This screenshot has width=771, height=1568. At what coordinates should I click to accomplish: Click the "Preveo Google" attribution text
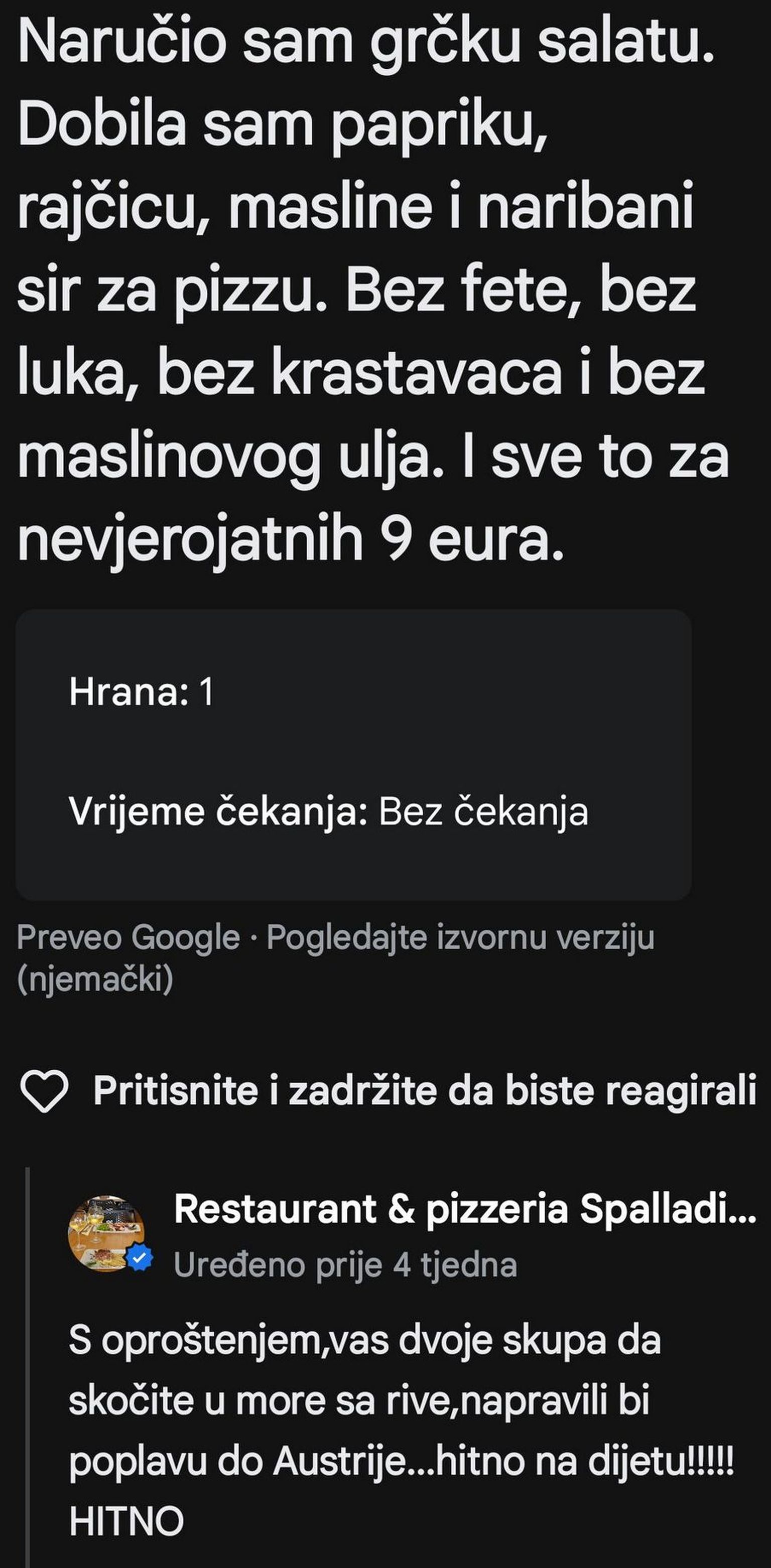pos(128,937)
